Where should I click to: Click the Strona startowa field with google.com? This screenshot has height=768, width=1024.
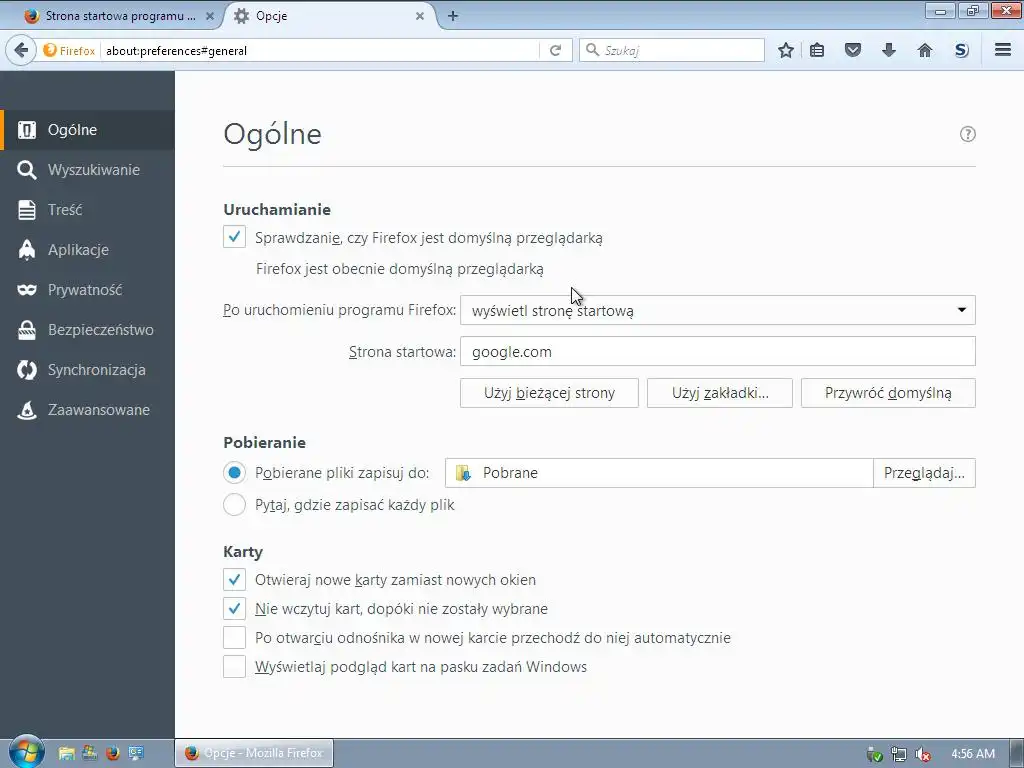pyautogui.click(x=718, y=351)
